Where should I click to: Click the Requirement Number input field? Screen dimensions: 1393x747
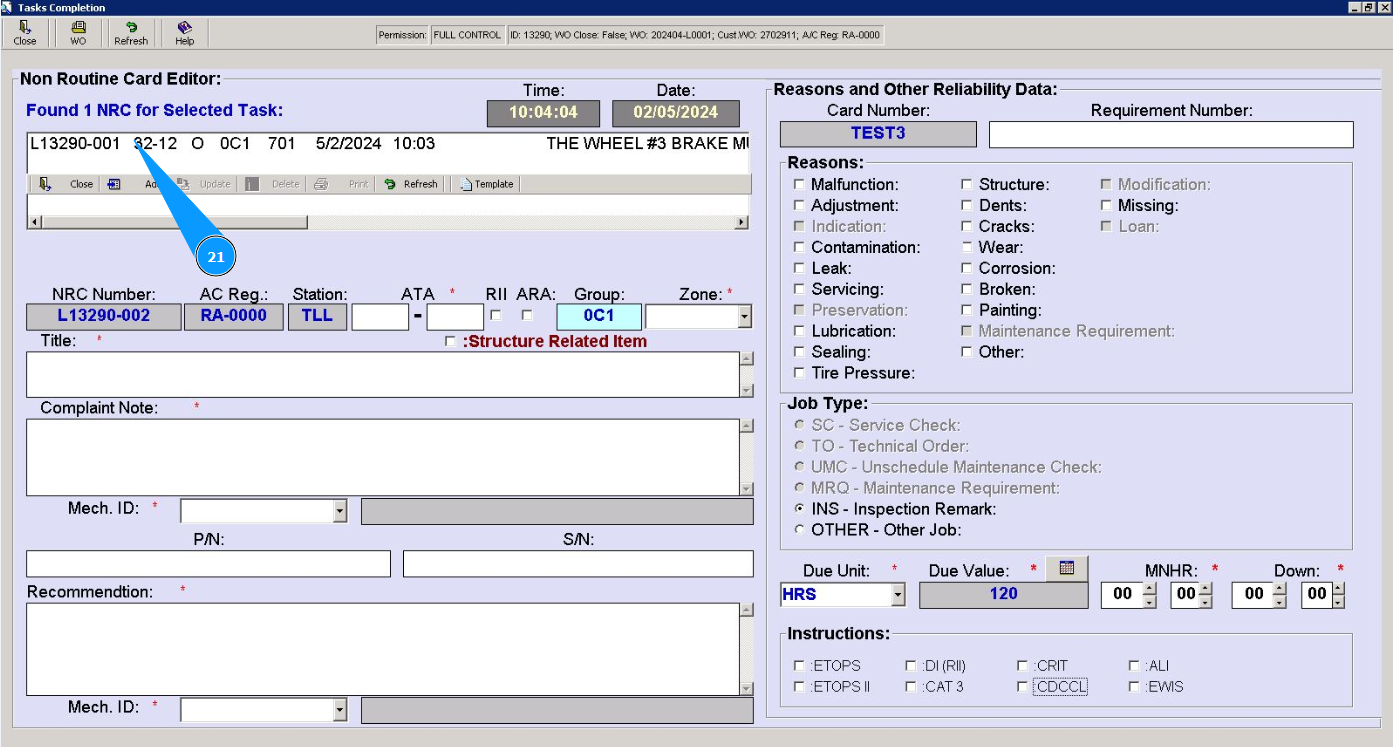pos(1170,134)
